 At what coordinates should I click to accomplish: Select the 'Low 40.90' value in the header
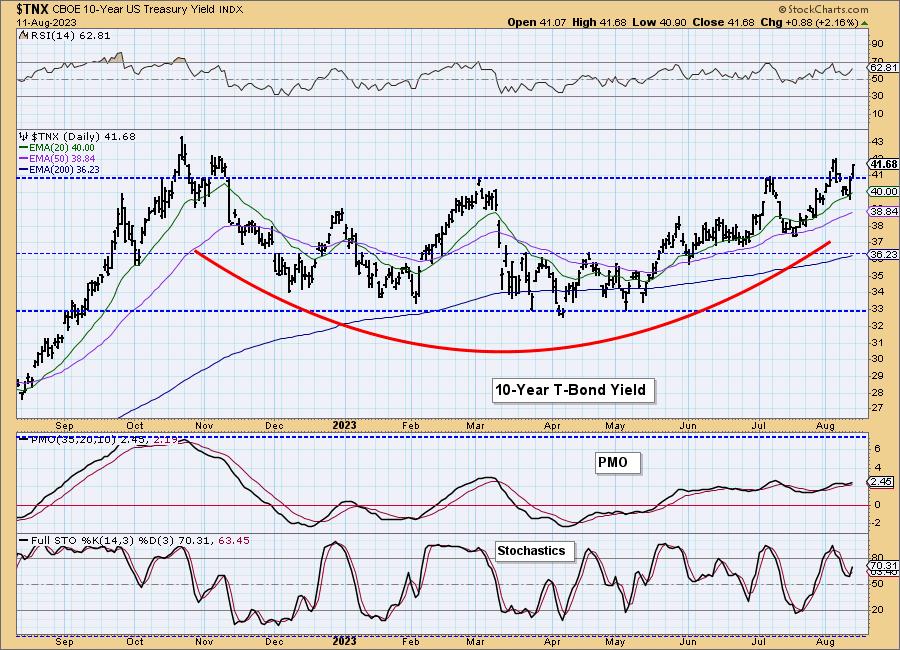pos(659,22)
